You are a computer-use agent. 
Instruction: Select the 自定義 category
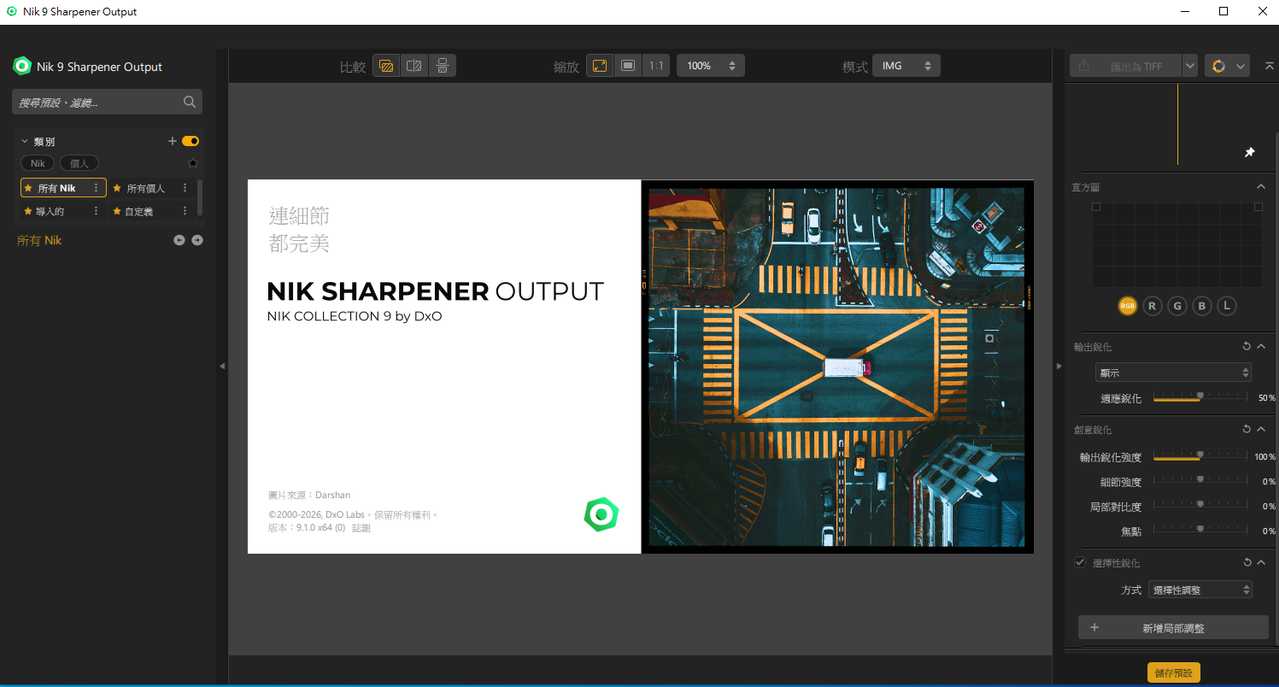pyautogui.click(x=140, y=211)
